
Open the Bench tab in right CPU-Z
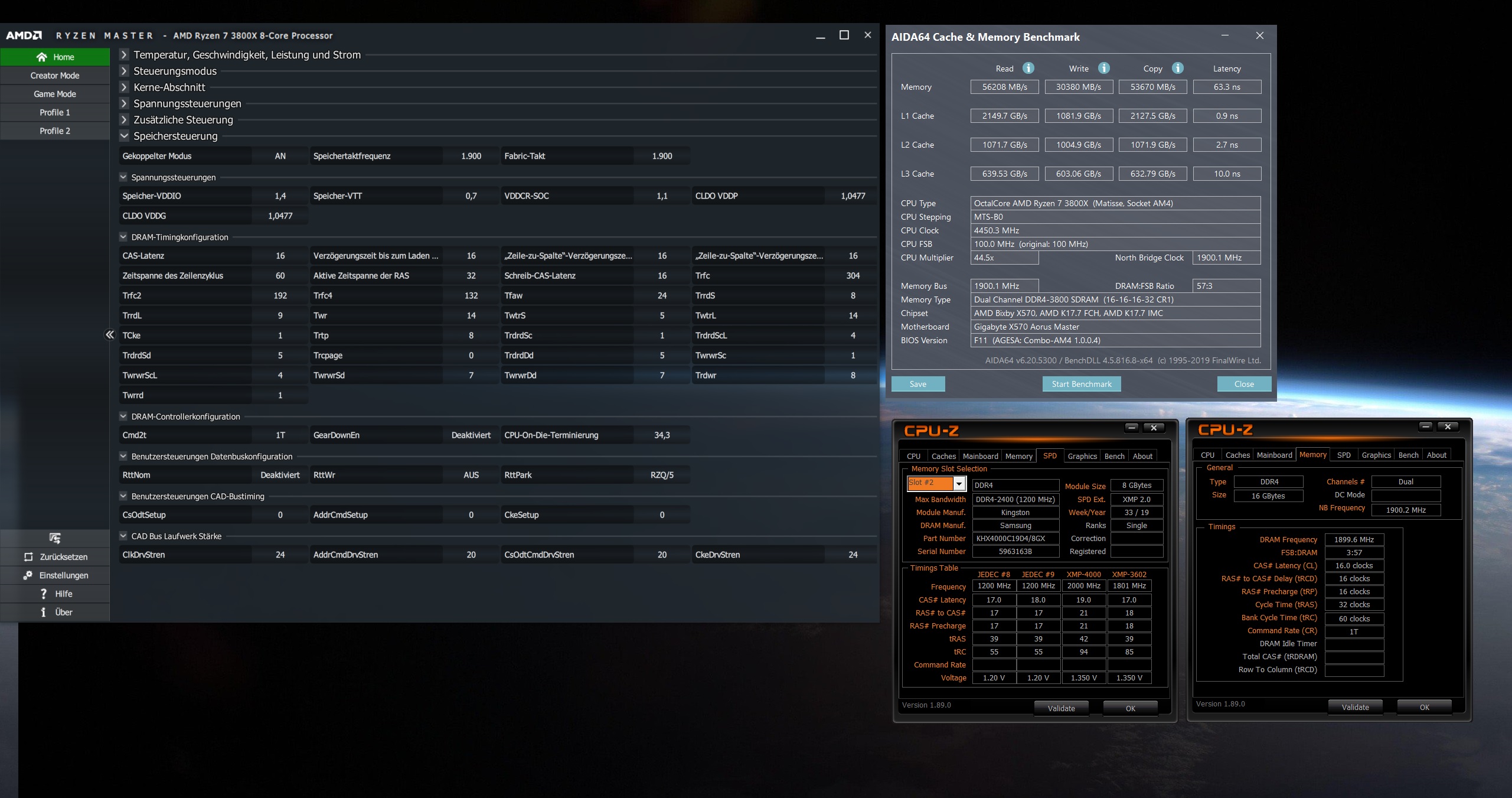click(1408, 455)
